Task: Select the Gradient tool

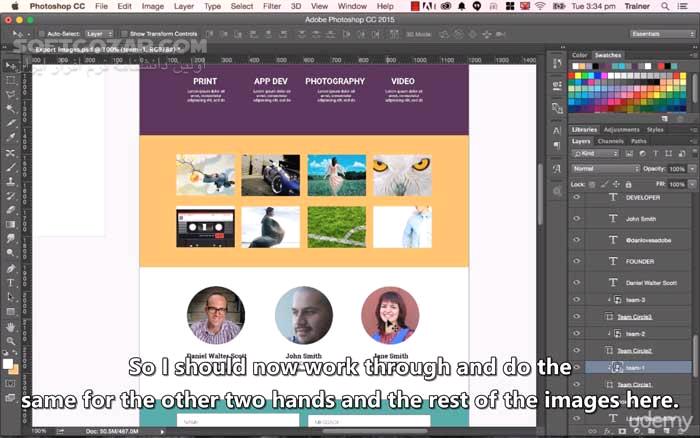Action: [x=11, y=224]
